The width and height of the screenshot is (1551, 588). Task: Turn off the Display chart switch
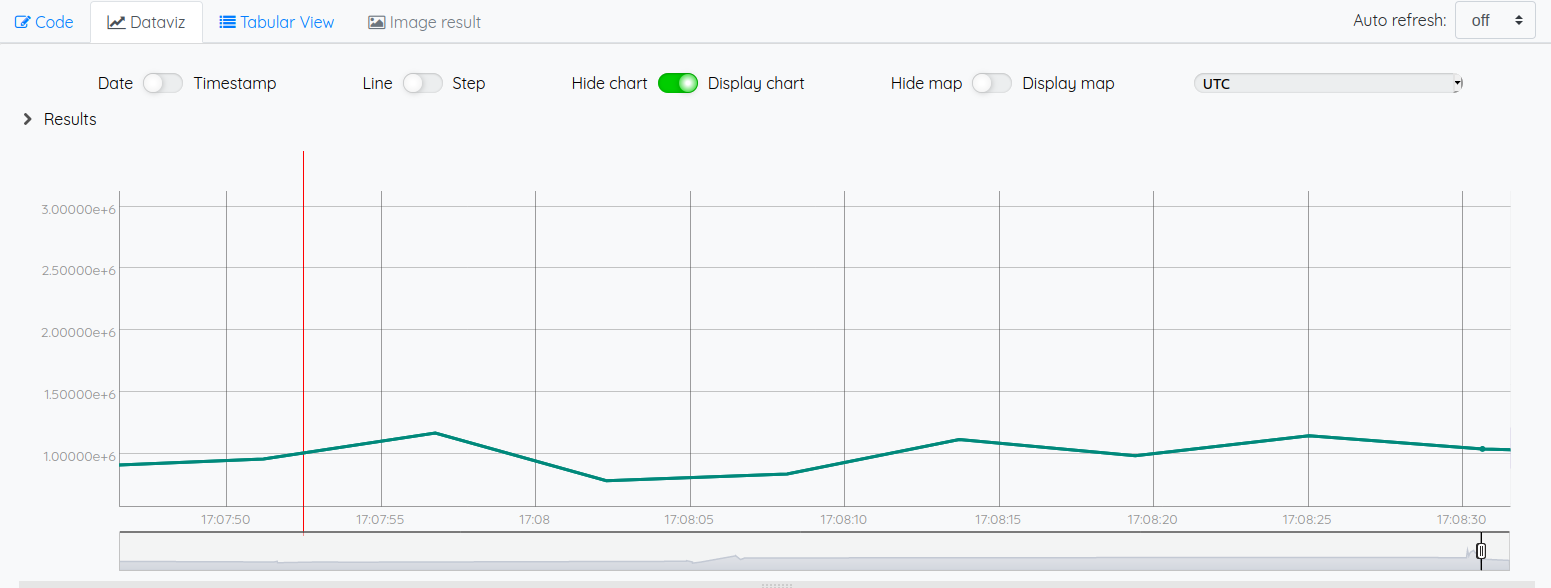(678, 83)
